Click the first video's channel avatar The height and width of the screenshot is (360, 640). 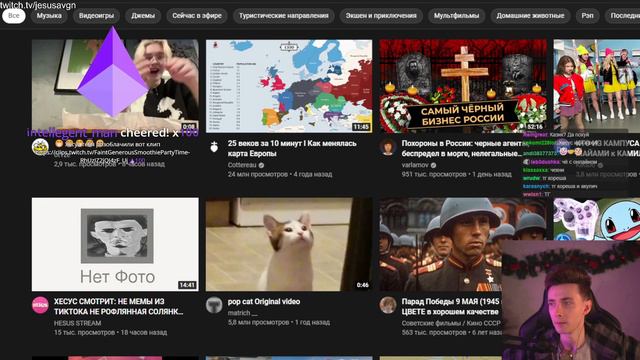coord(40,146)
